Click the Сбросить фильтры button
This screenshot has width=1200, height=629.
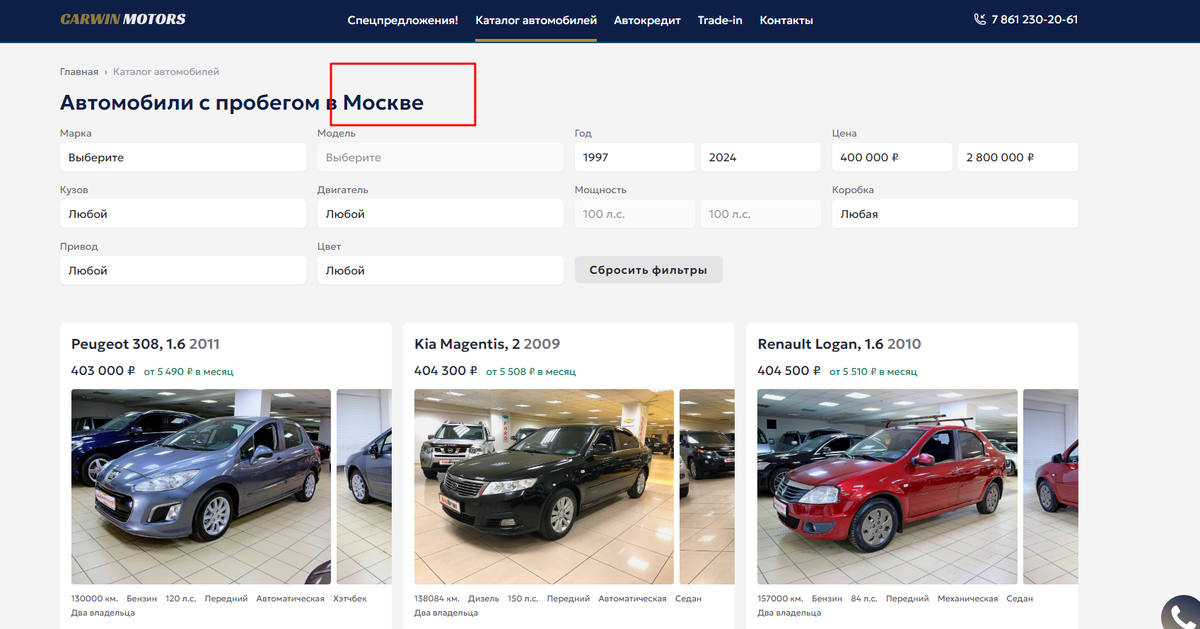(x=648, y=270)
